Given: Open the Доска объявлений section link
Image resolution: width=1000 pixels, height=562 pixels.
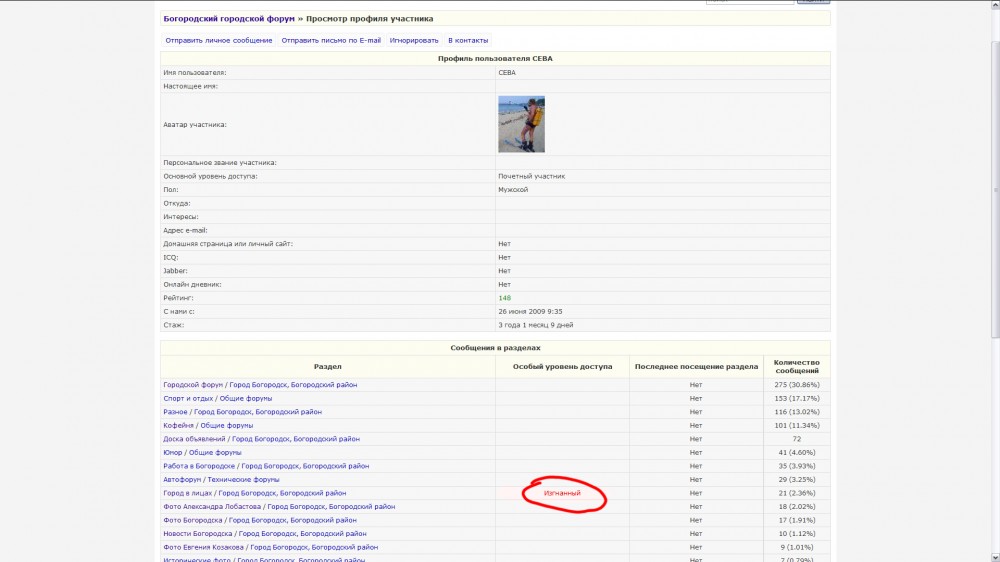Looking at the screenshot, I should tap(195, 439).
